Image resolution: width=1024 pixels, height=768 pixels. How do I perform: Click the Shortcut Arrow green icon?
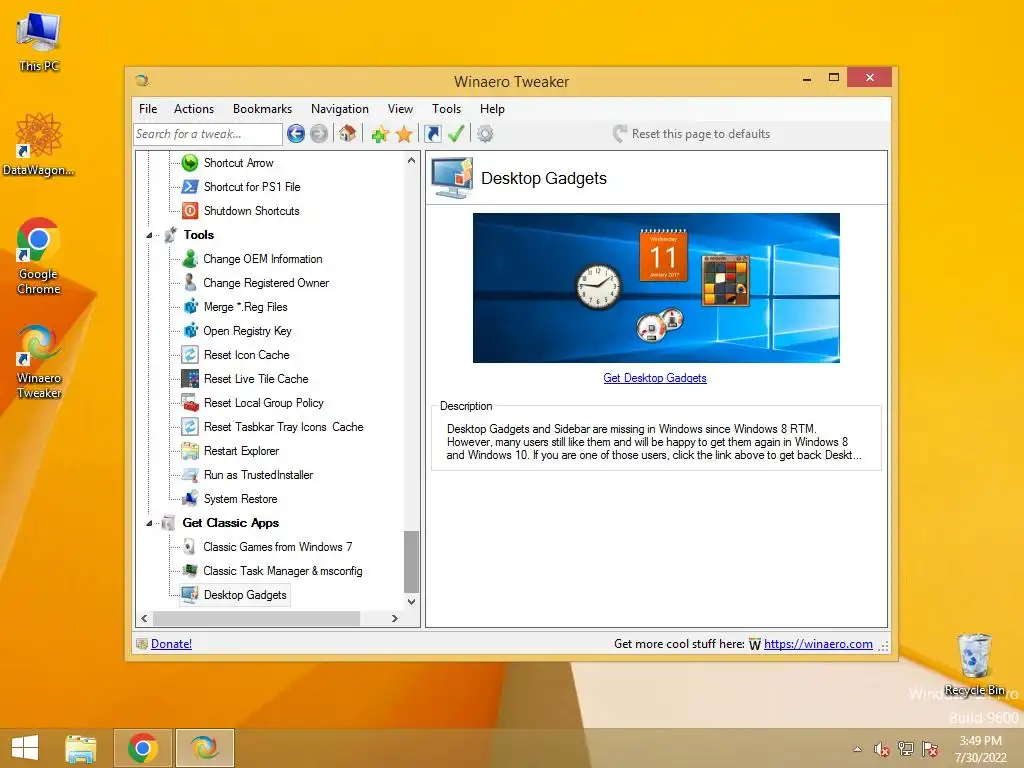[190, 163]
